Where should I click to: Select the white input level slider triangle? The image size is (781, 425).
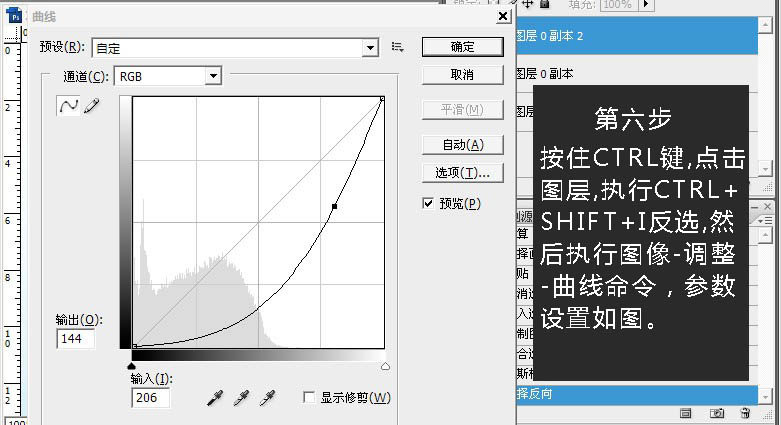coord(385,366)
